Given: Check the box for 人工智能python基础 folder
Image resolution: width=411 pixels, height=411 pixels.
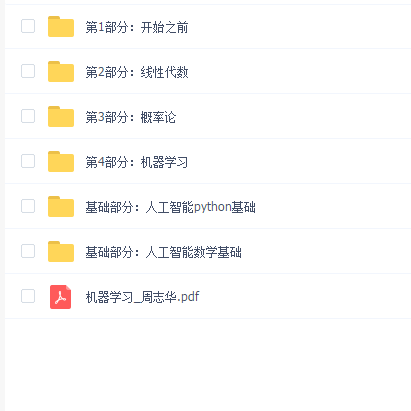Looking at the screenshot, I should coord(28,206).
